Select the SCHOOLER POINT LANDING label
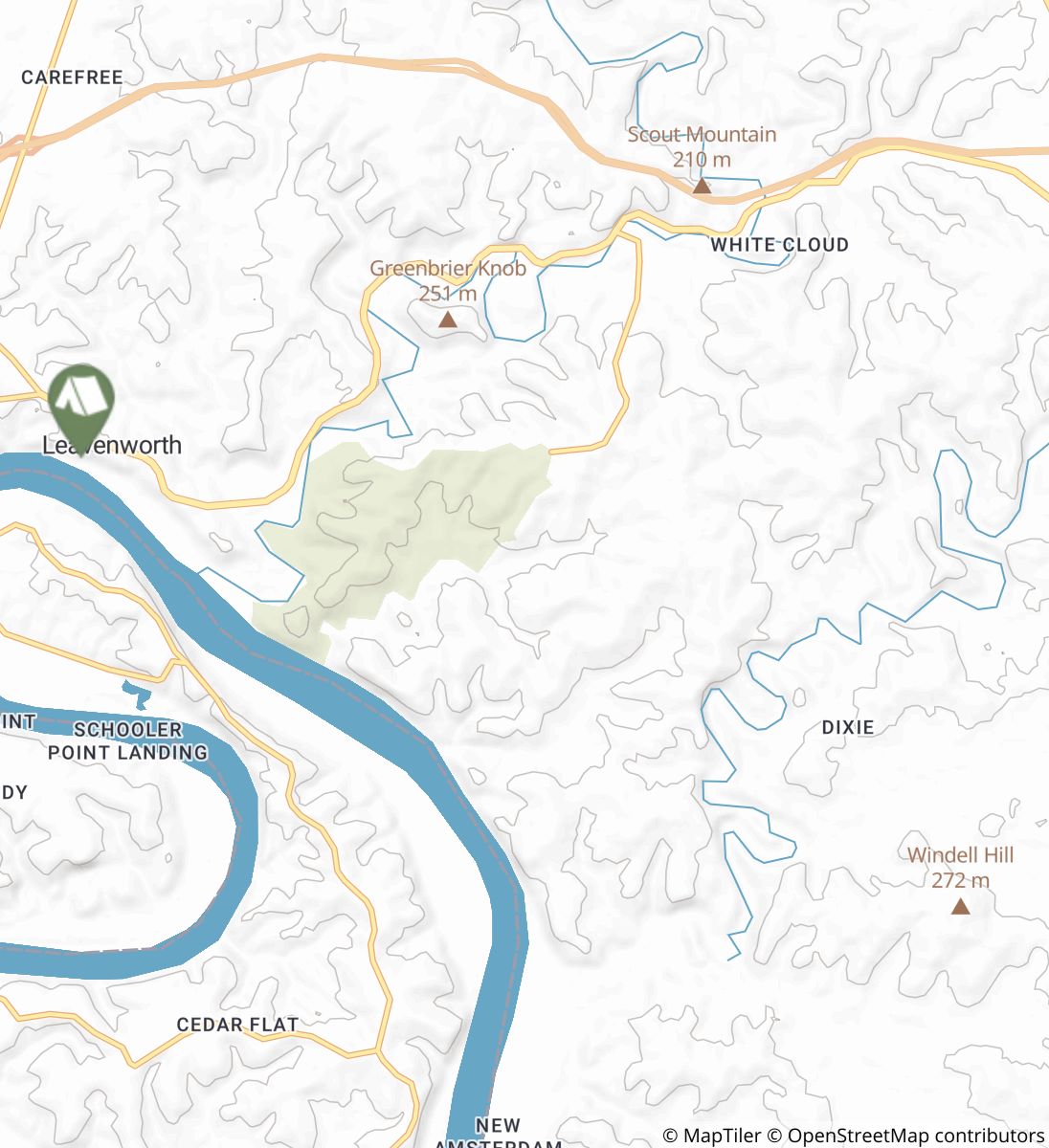 [x=127, y=741]
